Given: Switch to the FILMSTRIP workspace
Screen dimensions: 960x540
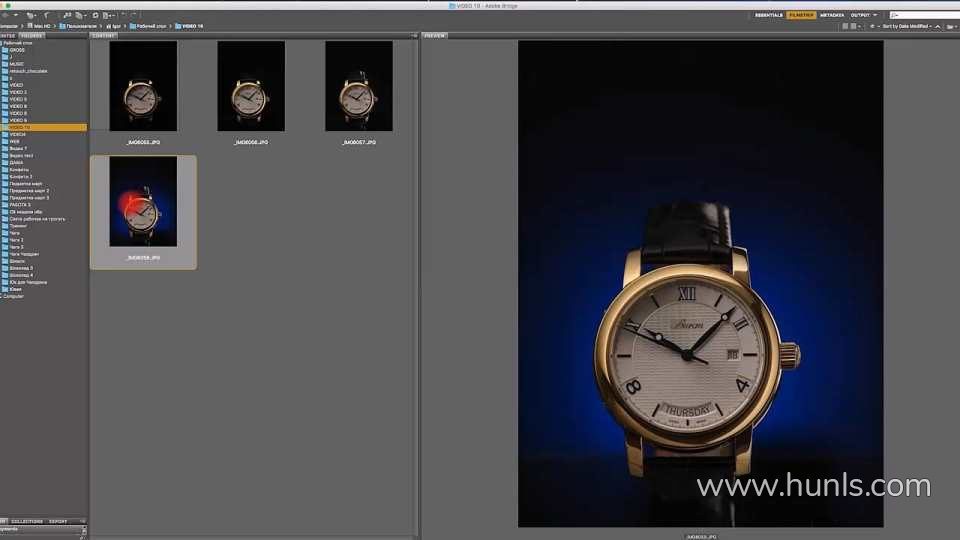Looking at the screenshot, I should [x=801, y=15].
